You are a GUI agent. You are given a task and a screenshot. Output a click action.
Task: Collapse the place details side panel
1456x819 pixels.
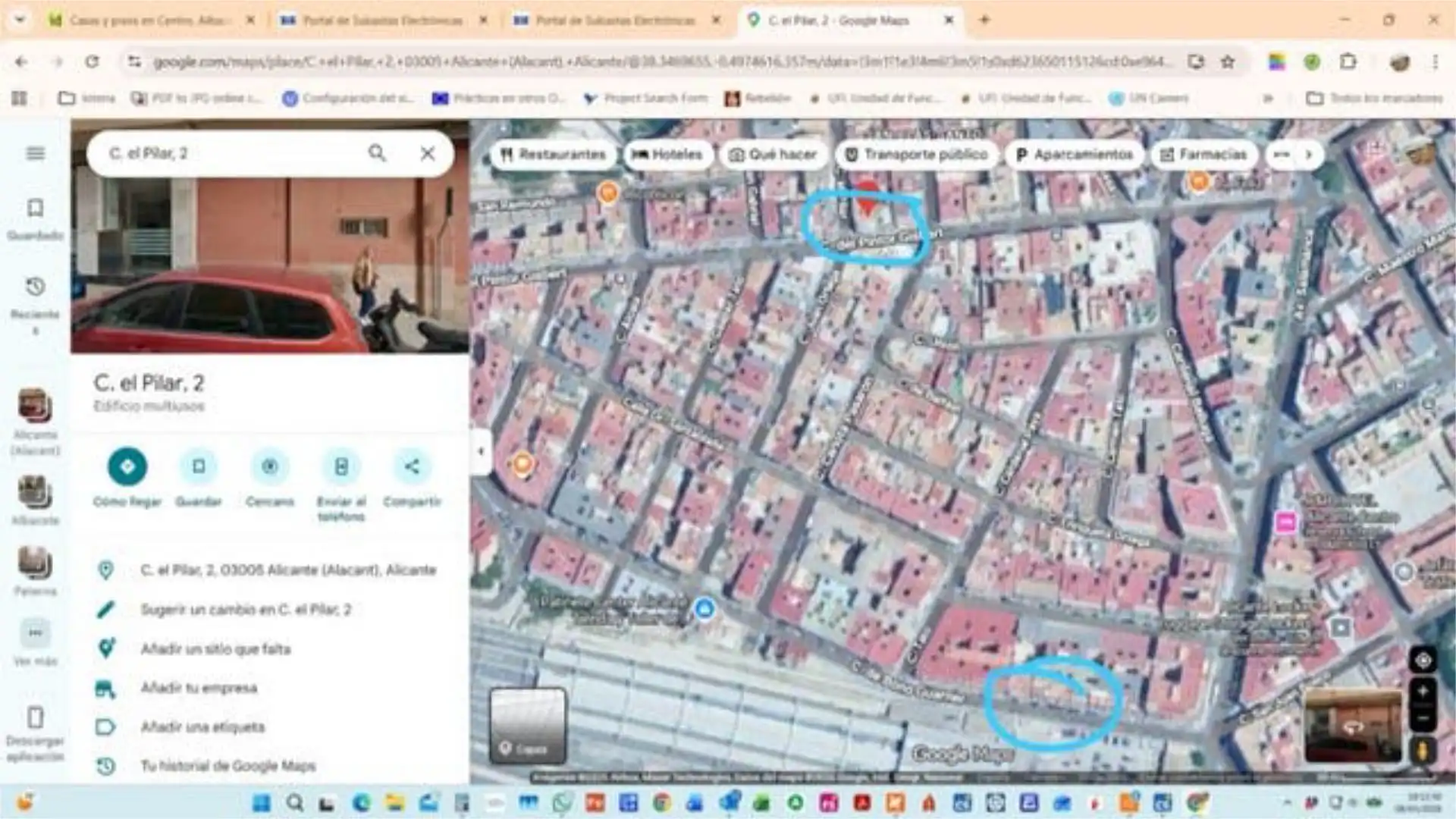[x=481, y=450]
